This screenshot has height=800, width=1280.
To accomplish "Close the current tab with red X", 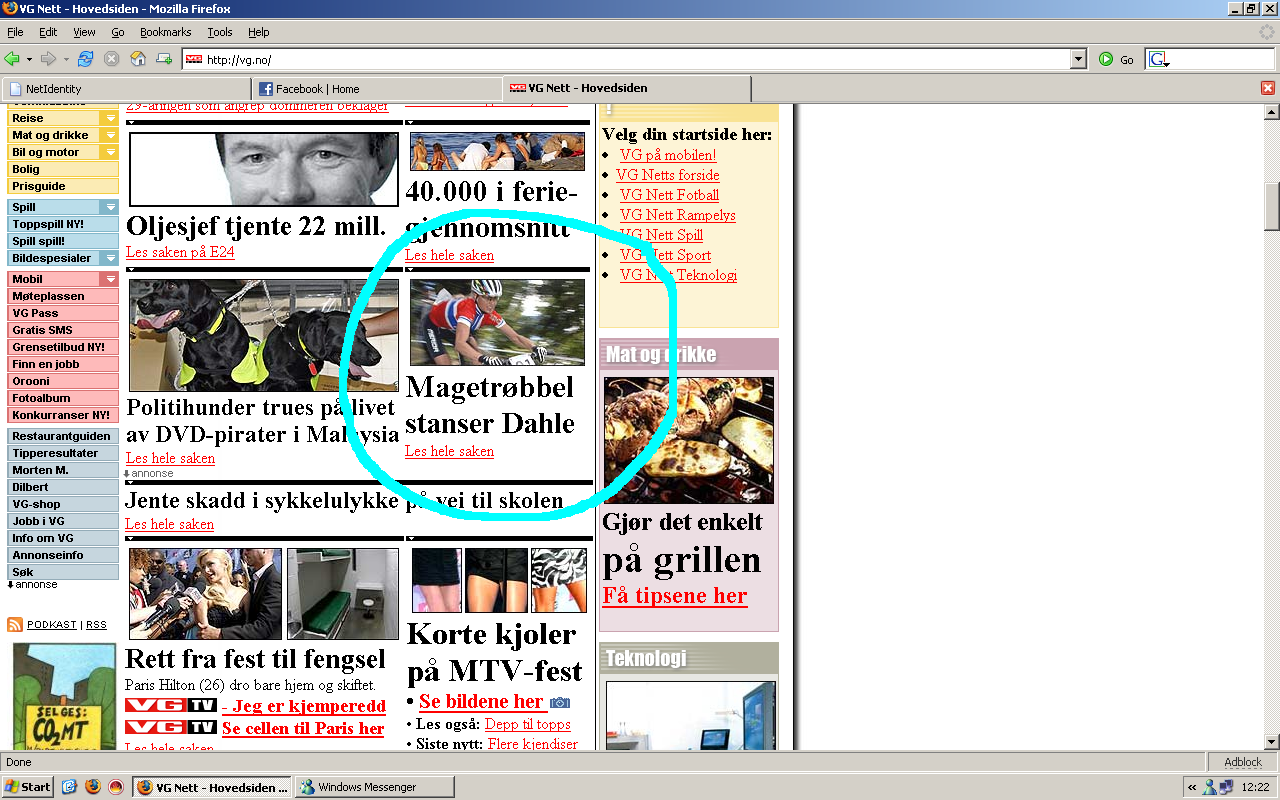I will click(1268, 88).
